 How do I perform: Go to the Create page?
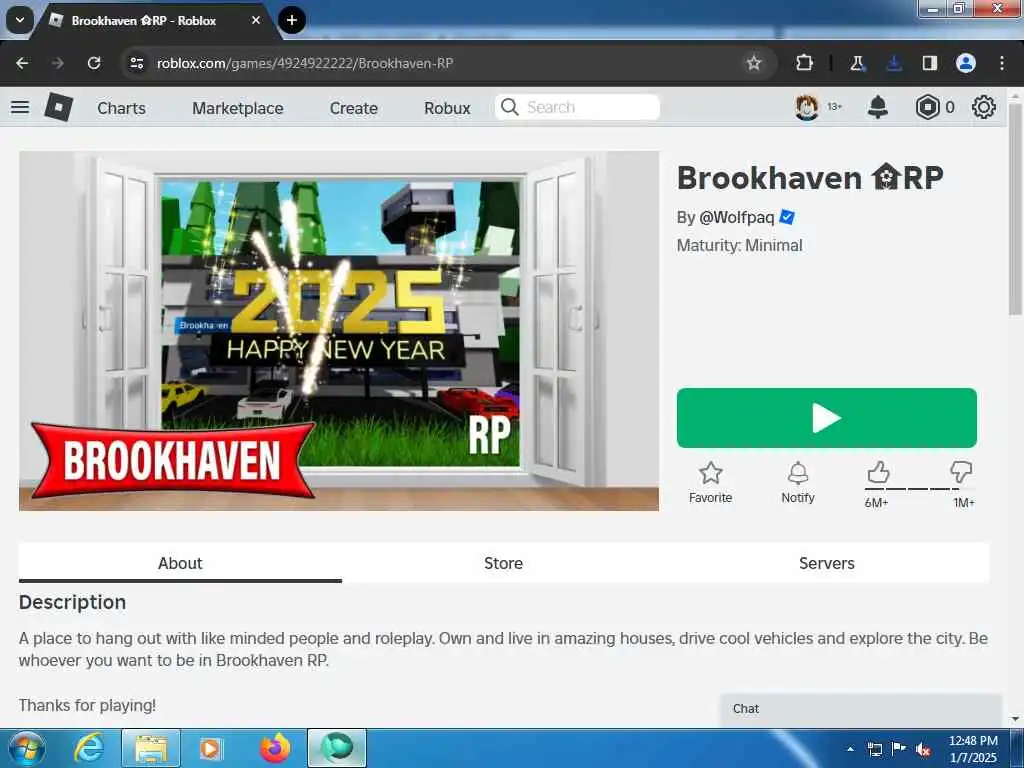click(353, 108)
